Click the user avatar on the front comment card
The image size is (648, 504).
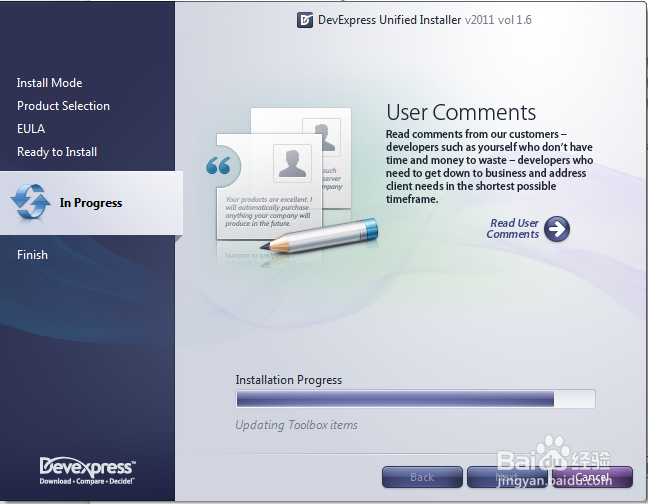pyautogui.click(x=292, y=163)
